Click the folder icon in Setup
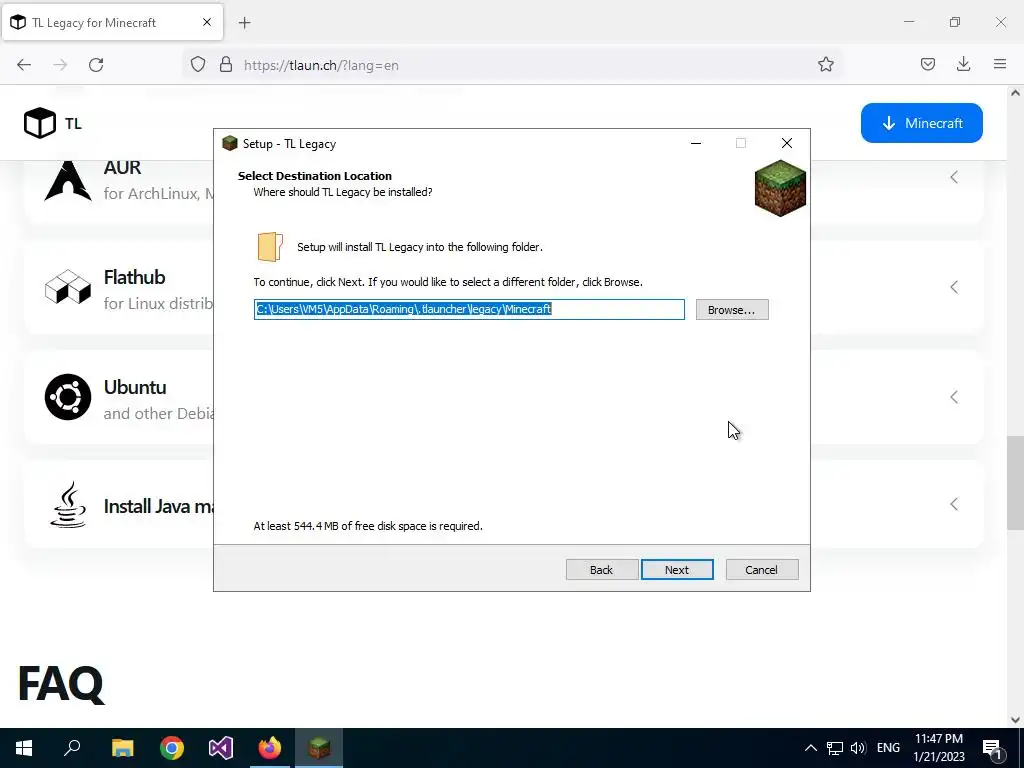1024x768 pixels. tap(270, 247)
